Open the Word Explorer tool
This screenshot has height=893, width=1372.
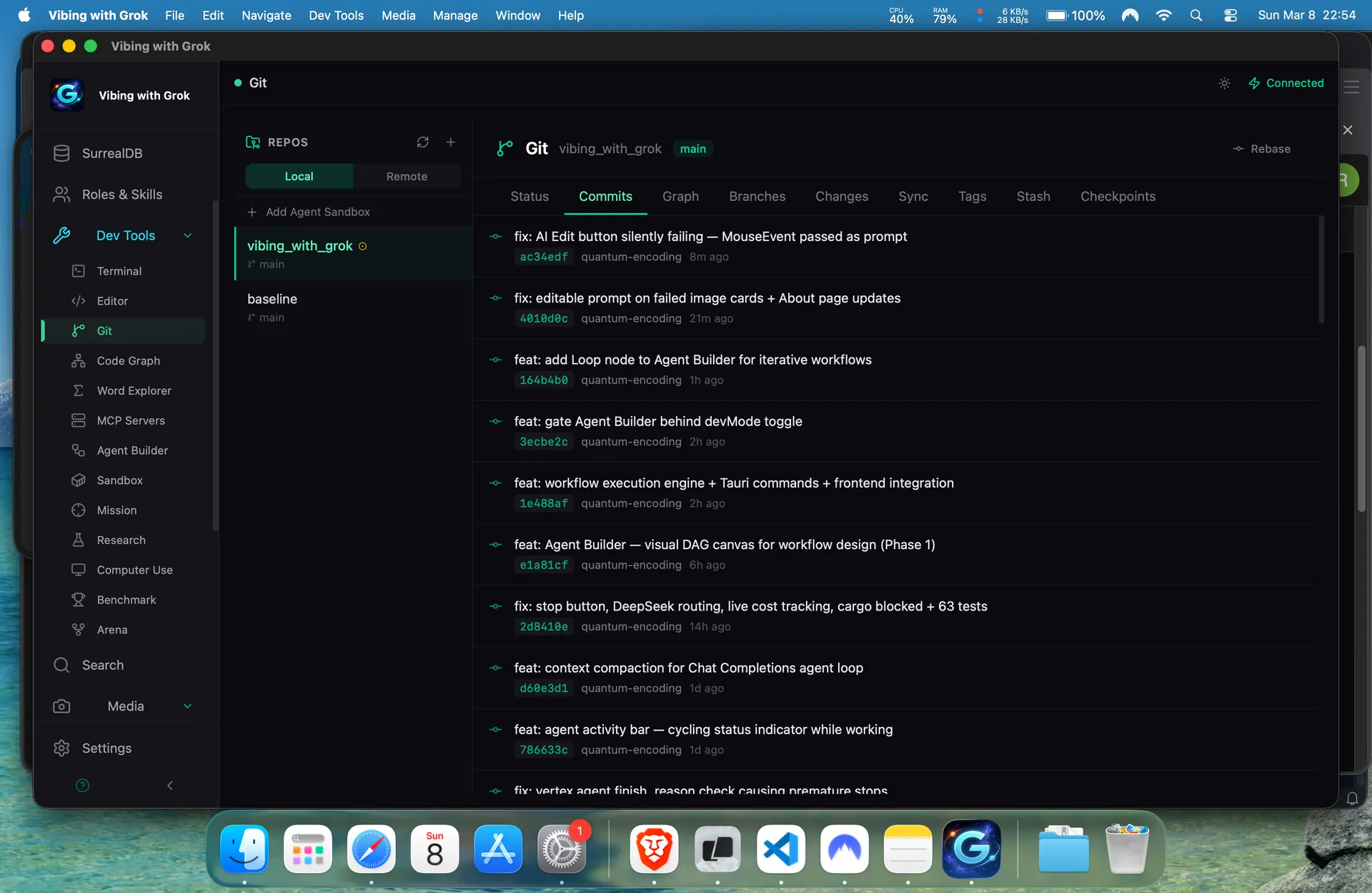[x=134, y=390]
